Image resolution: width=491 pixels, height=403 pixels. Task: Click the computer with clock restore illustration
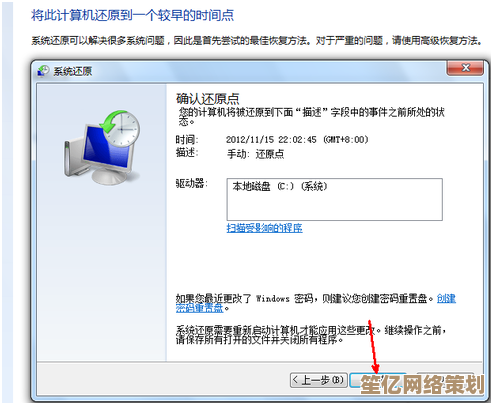click(102, 148)
